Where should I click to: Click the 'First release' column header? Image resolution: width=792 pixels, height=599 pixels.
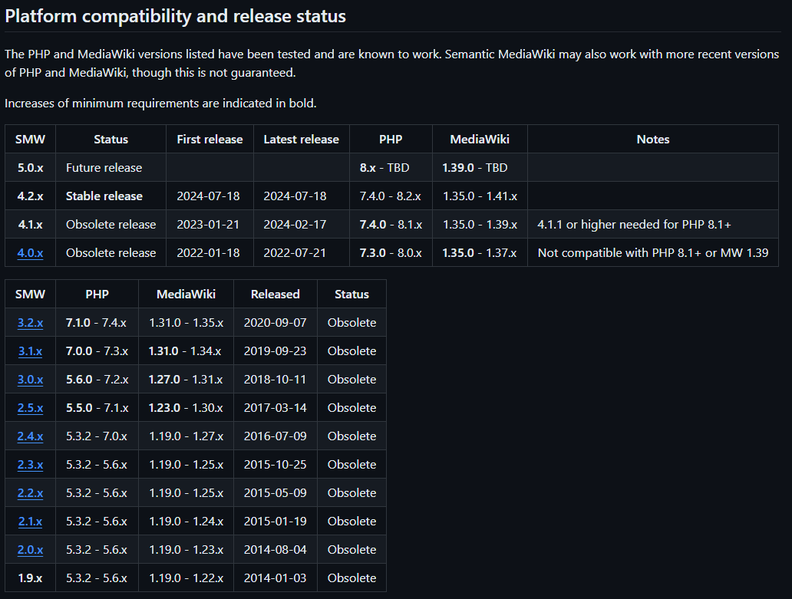(209, 139)
